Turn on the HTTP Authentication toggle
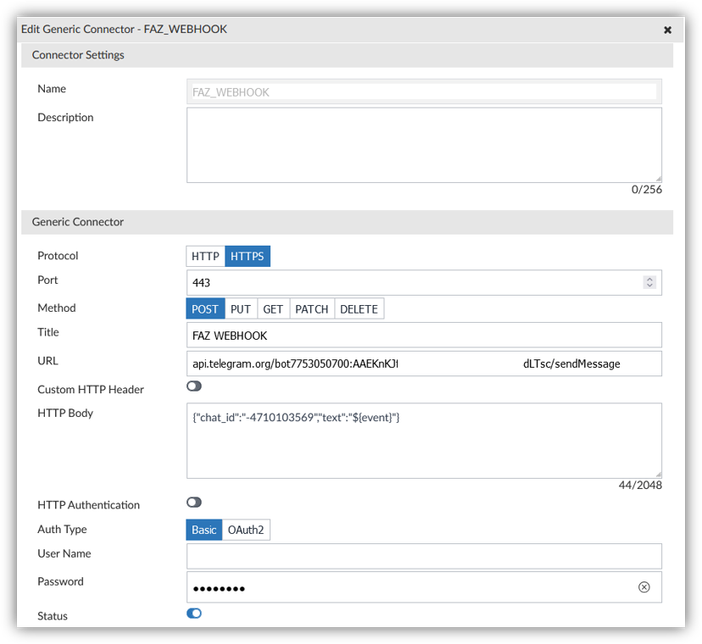Screen dimensions: 702x644 click(194, 502)
